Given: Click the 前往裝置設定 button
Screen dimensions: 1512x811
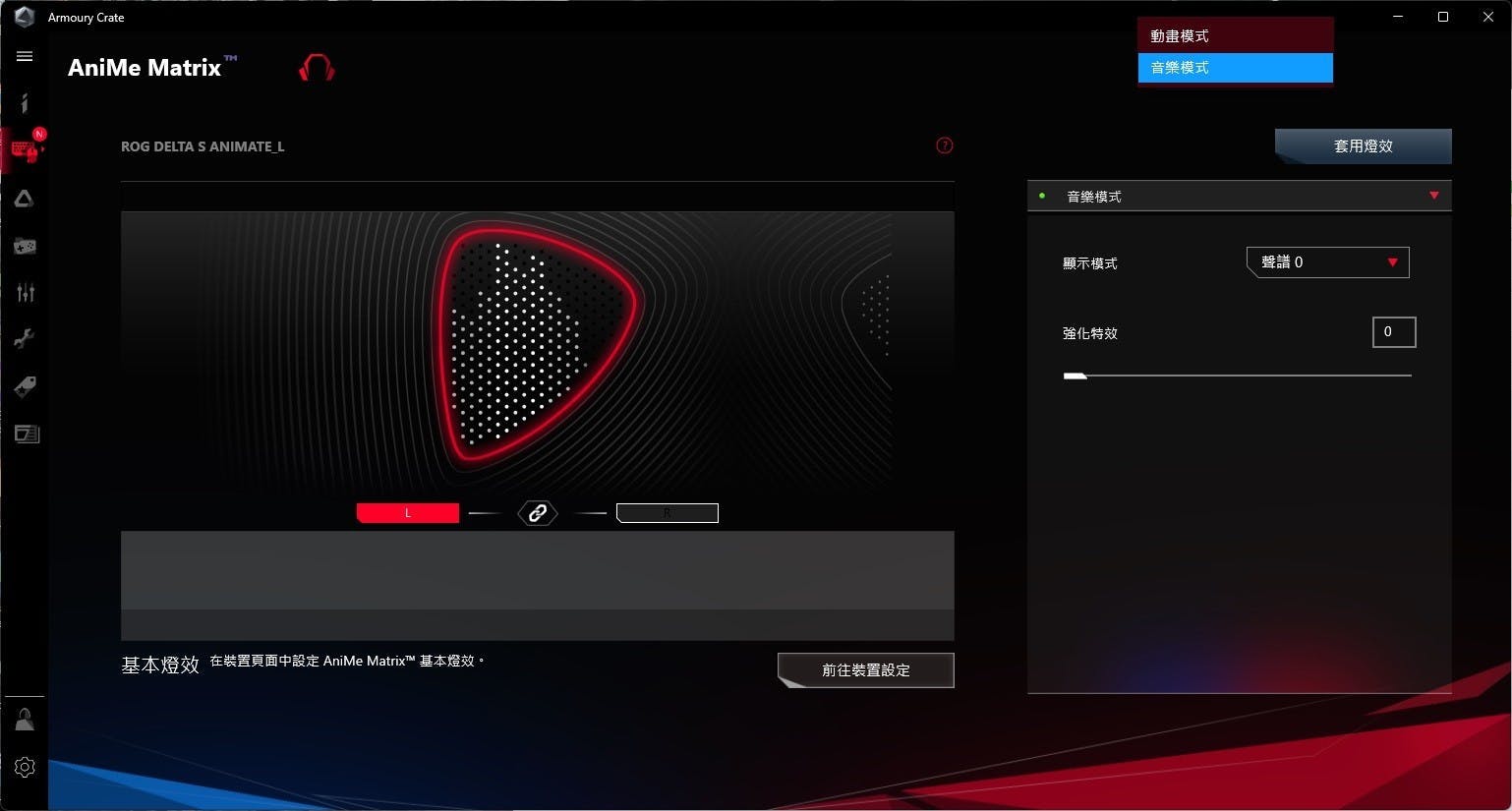Looking at the screenshot, I should pyautogui.click(x=866, y=670).
